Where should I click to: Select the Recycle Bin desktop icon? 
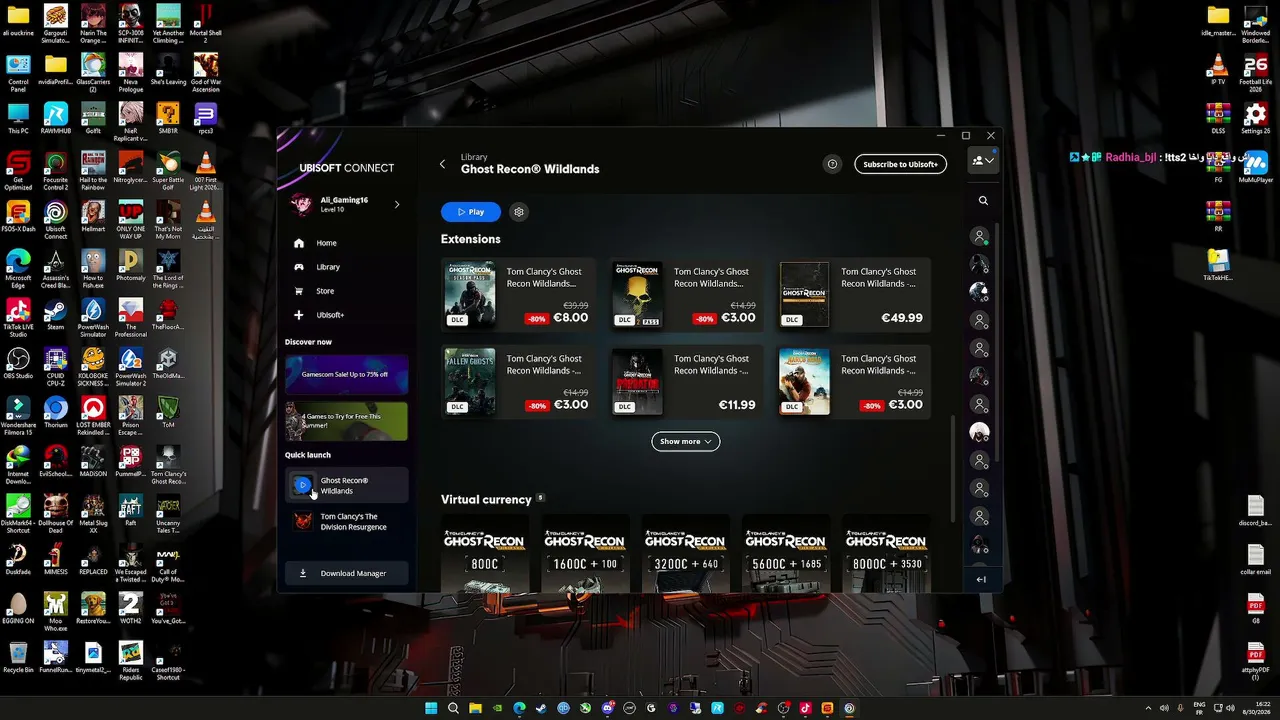coord(18,658)
